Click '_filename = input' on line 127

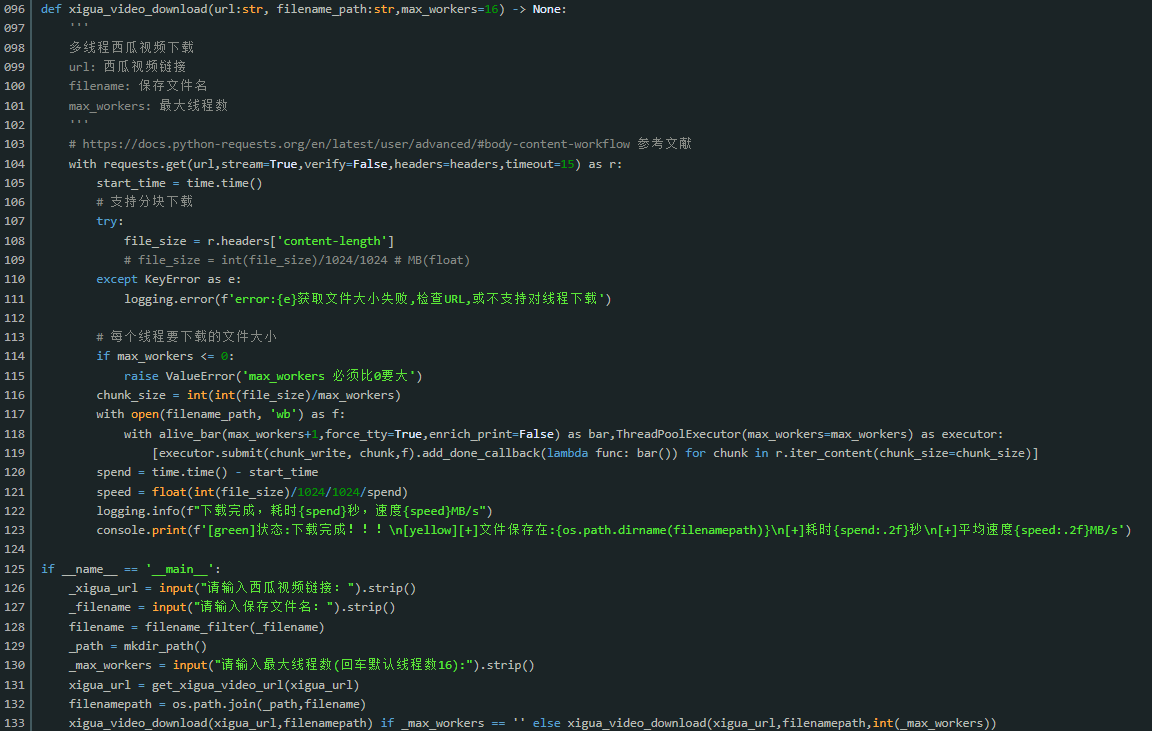coord(128,608)
